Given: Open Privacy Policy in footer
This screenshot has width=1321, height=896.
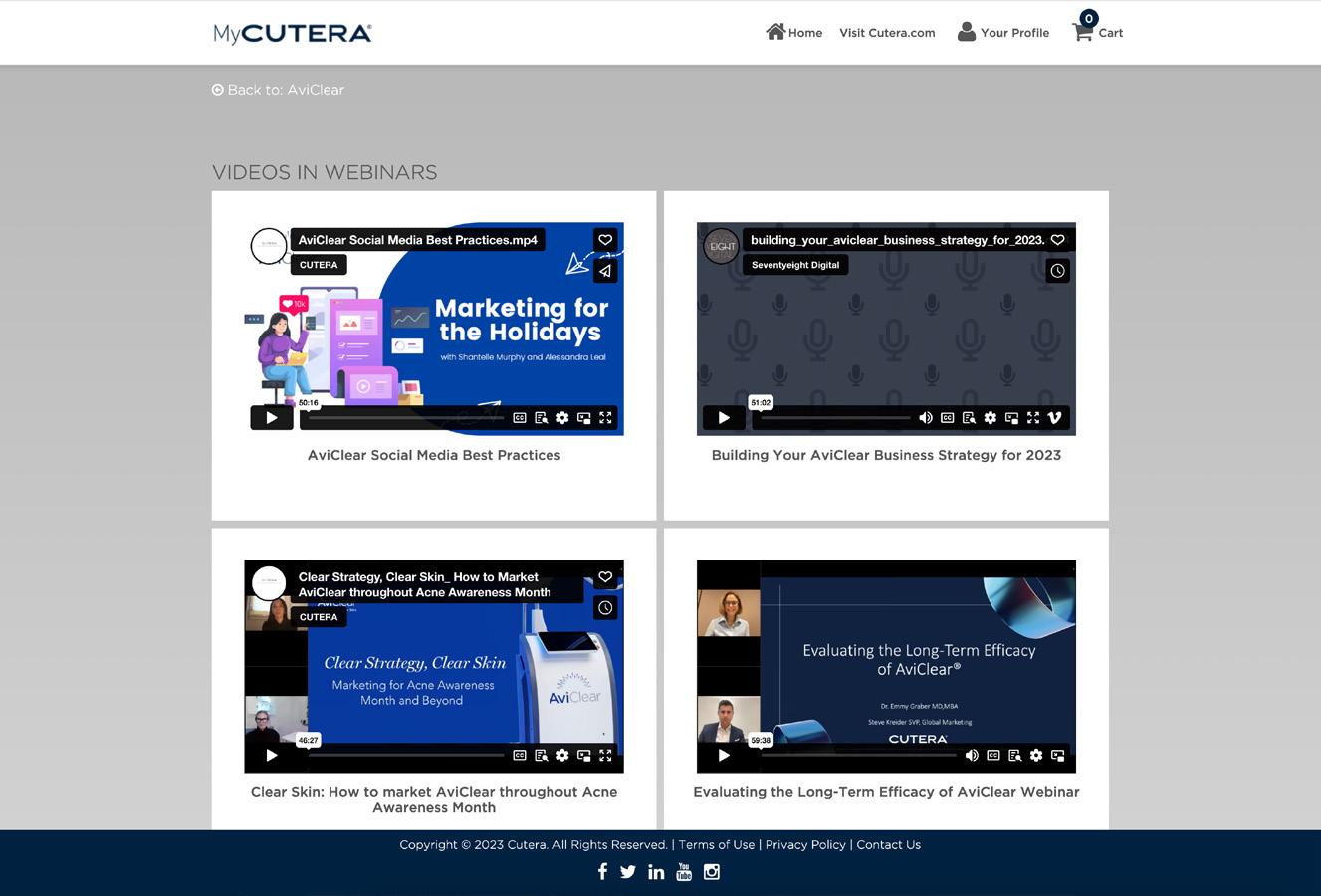Looking at the screenshot, I should coord(805,845).
